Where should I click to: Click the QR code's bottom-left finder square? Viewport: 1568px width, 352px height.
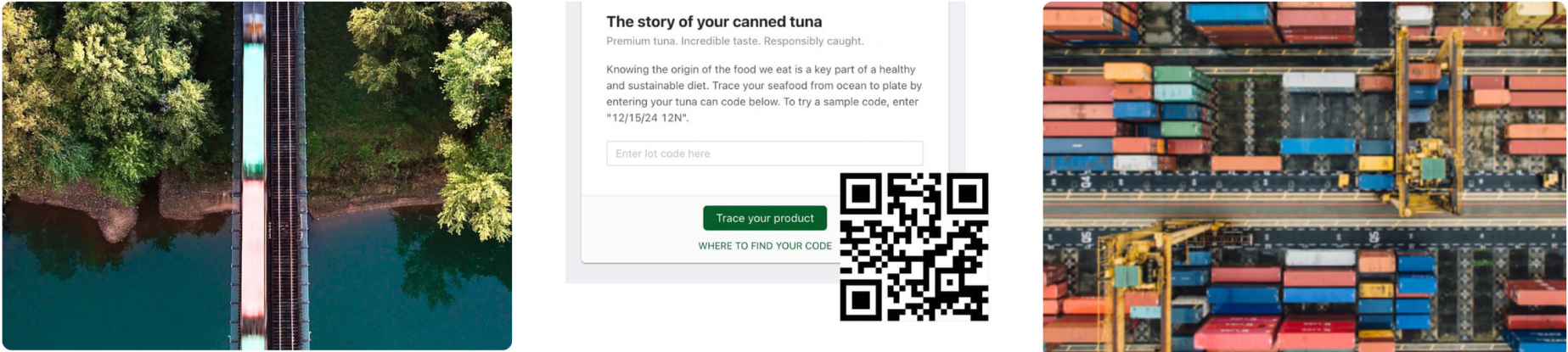[860, 300]
